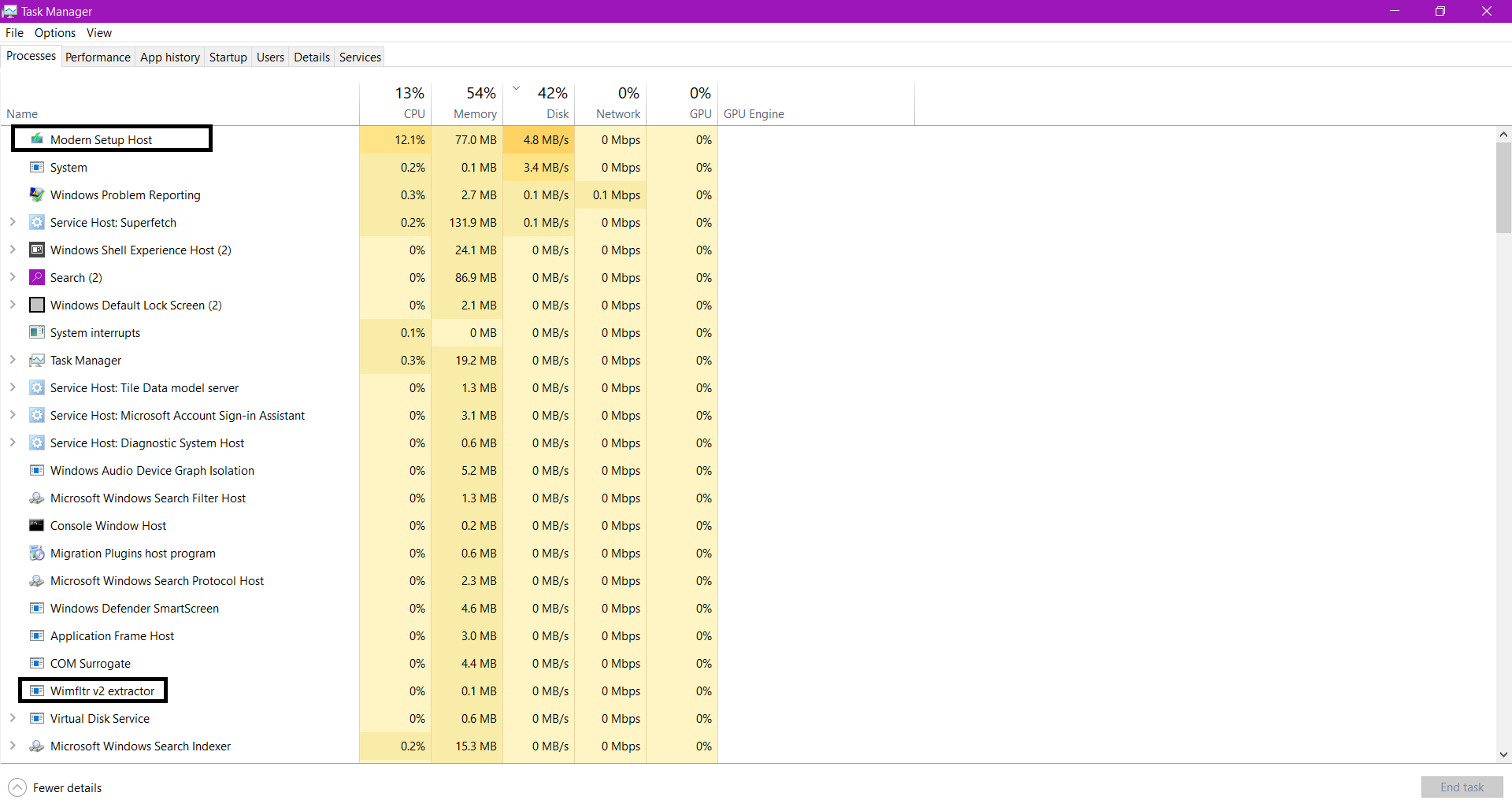Open the Options menu
The height and width of the screenshot is (811, 1512).
(55, 32)
